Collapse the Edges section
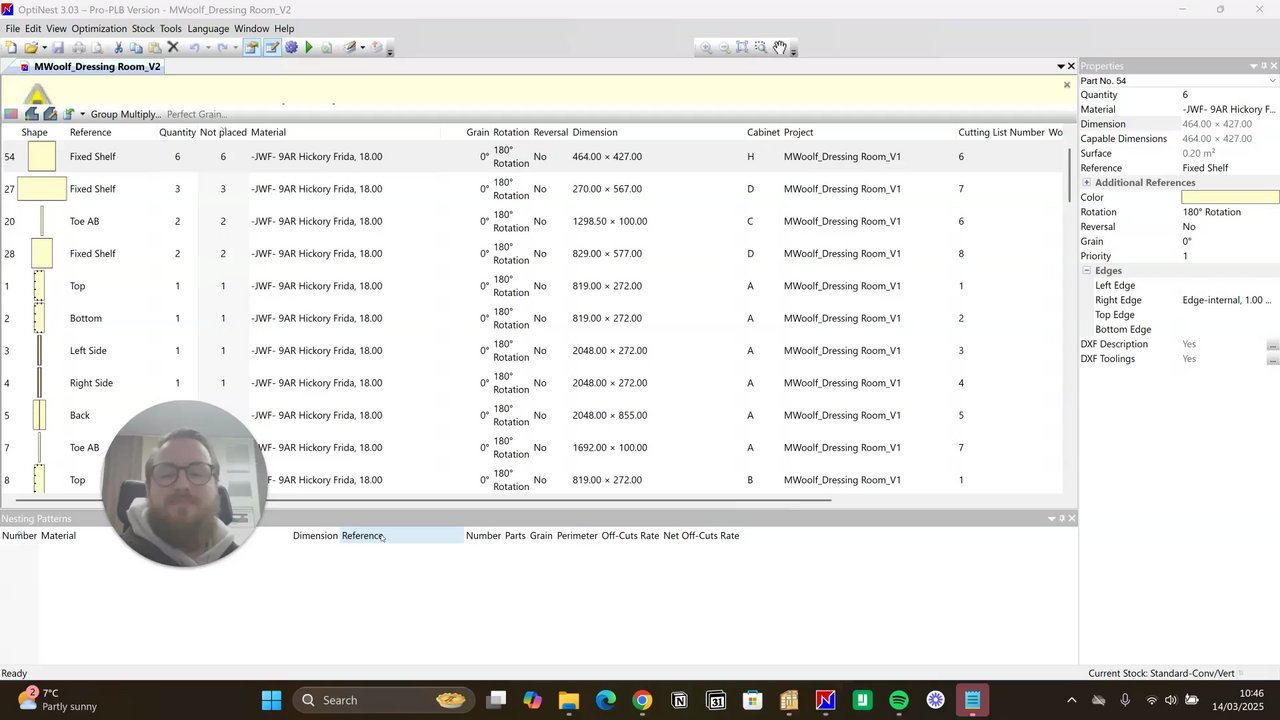This screenshot has width=1280, height=720. pyautogui.click(x=1087, y=271)
